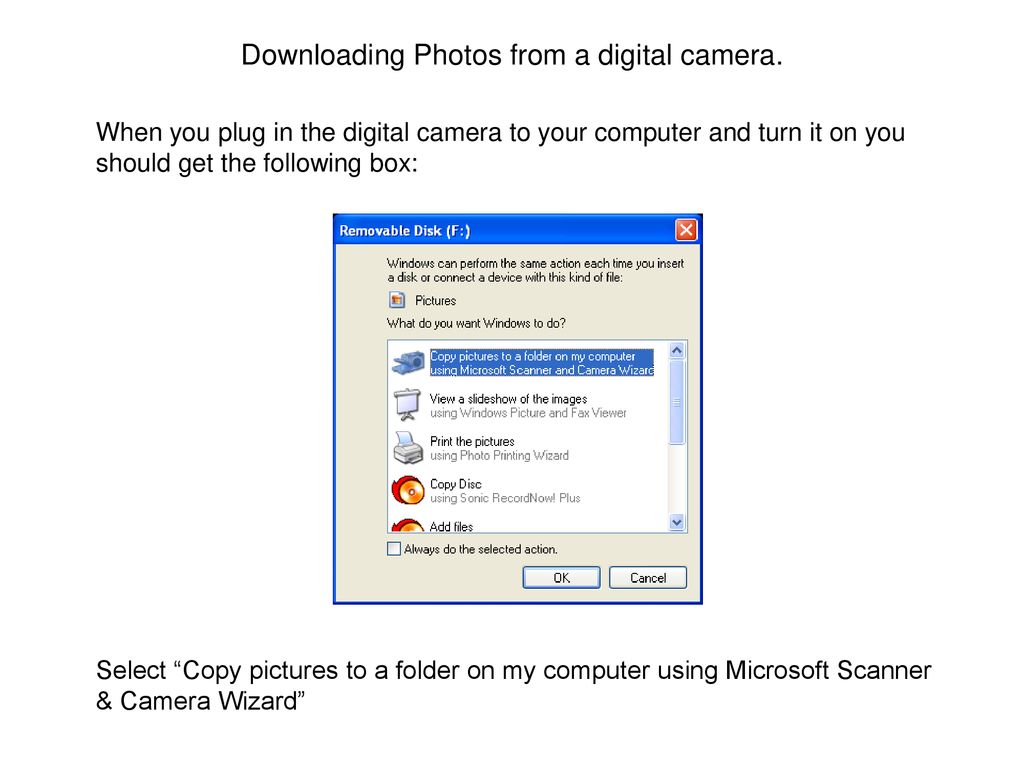The height and width of the screenshot is (768, 1024).
Task: Close the Removable Disk (F:) dialog
Action: (686, 230)
